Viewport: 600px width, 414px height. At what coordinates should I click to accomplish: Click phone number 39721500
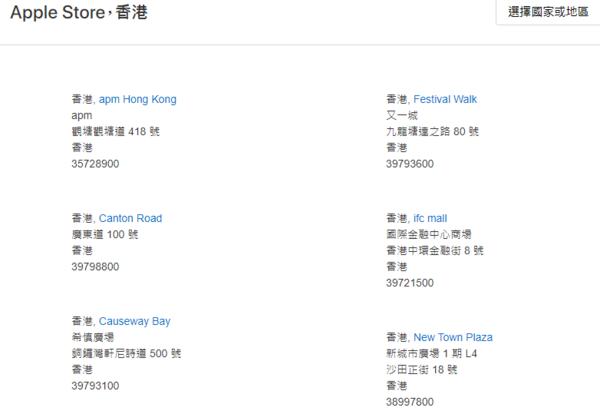pyautogui.click(x=410, y=283)
